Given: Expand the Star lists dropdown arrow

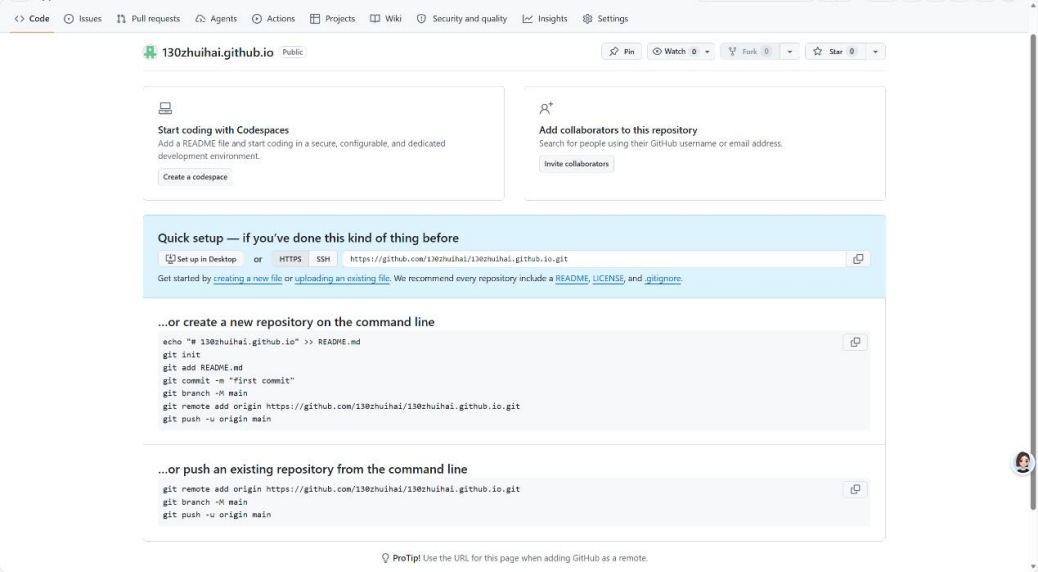Looking at the screenshot, I should [875, 52].
